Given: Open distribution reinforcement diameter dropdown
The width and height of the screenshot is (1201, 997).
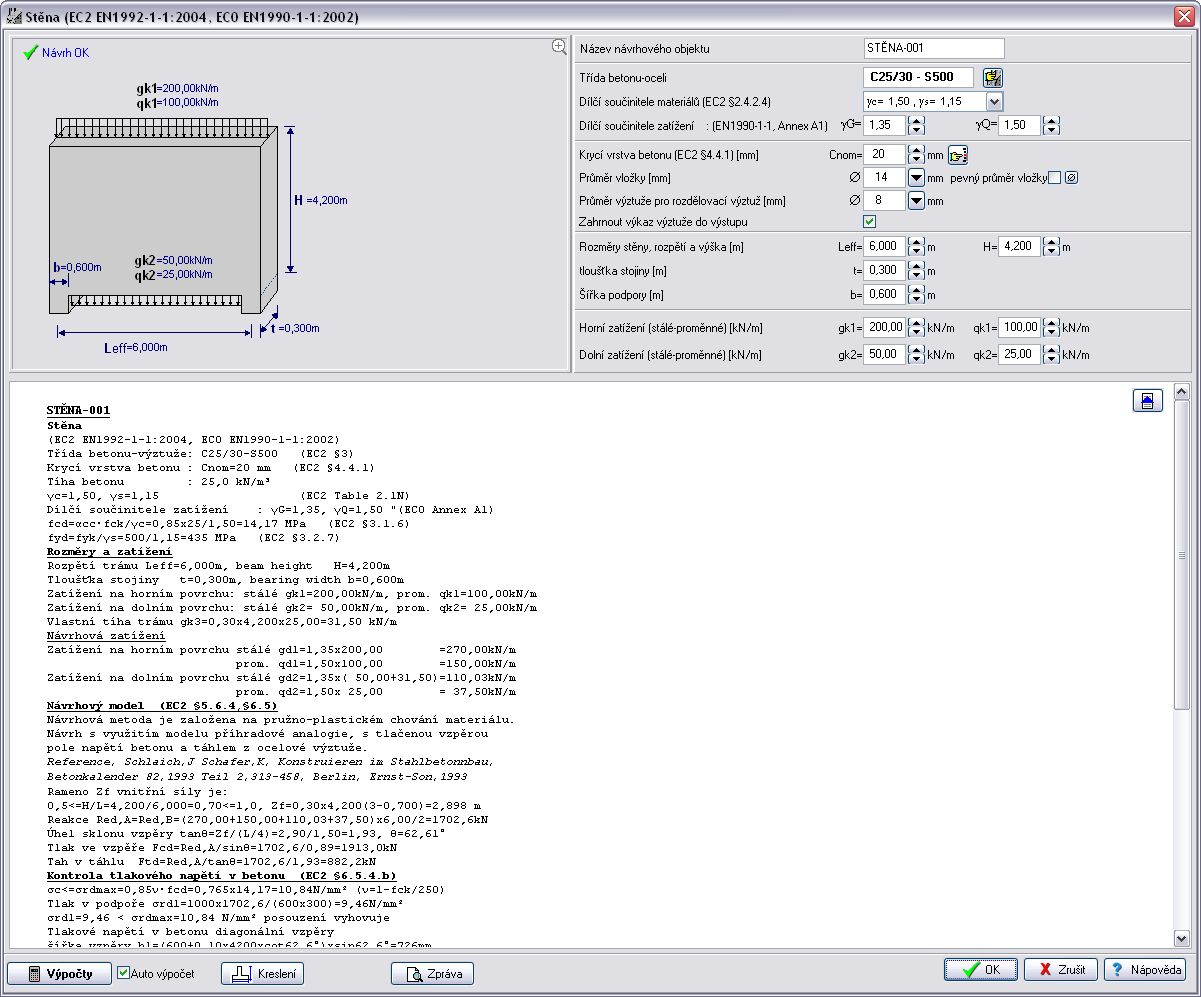Looking at the screenshot, I should [x=916, y=200].
